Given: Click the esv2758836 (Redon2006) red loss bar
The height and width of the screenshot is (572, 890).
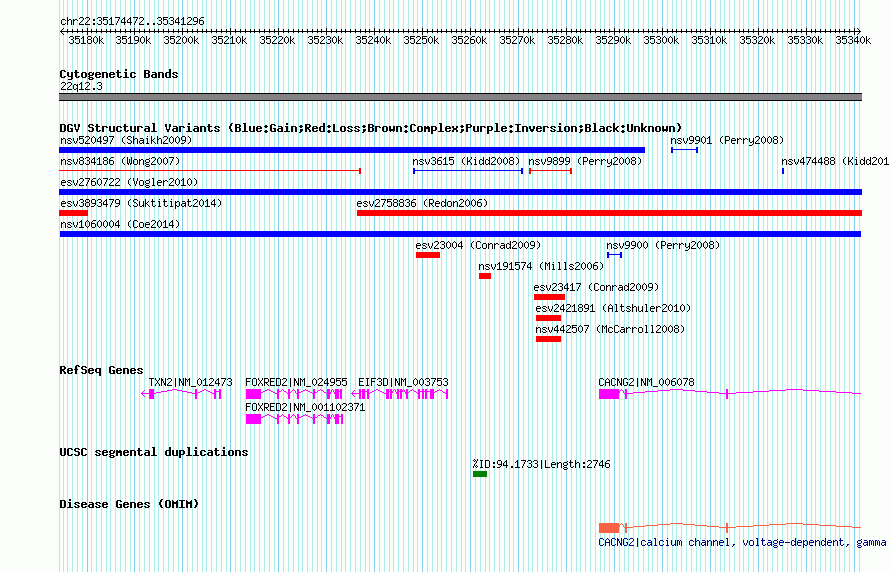Looking at the screenshot, I should click(x=610, y=213).
